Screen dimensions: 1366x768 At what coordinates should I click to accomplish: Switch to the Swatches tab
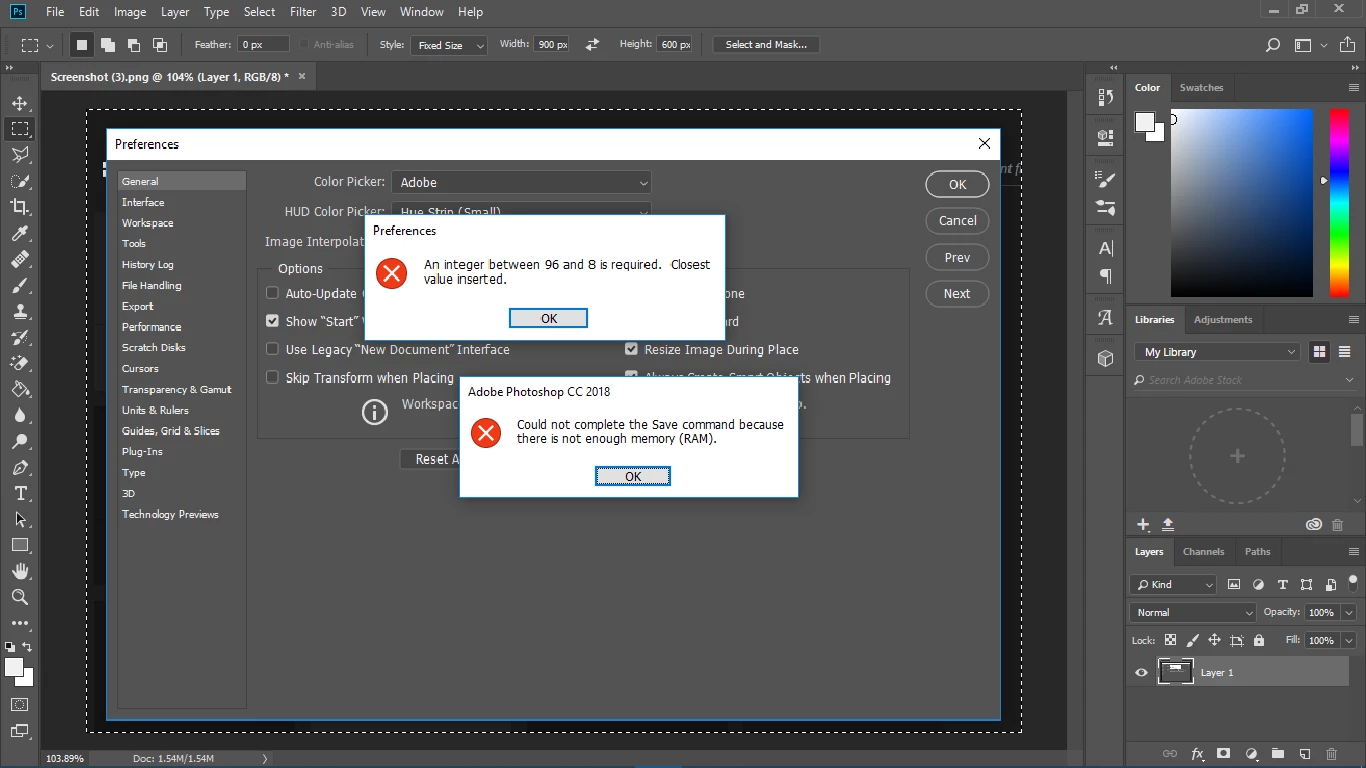(1201, 87)
